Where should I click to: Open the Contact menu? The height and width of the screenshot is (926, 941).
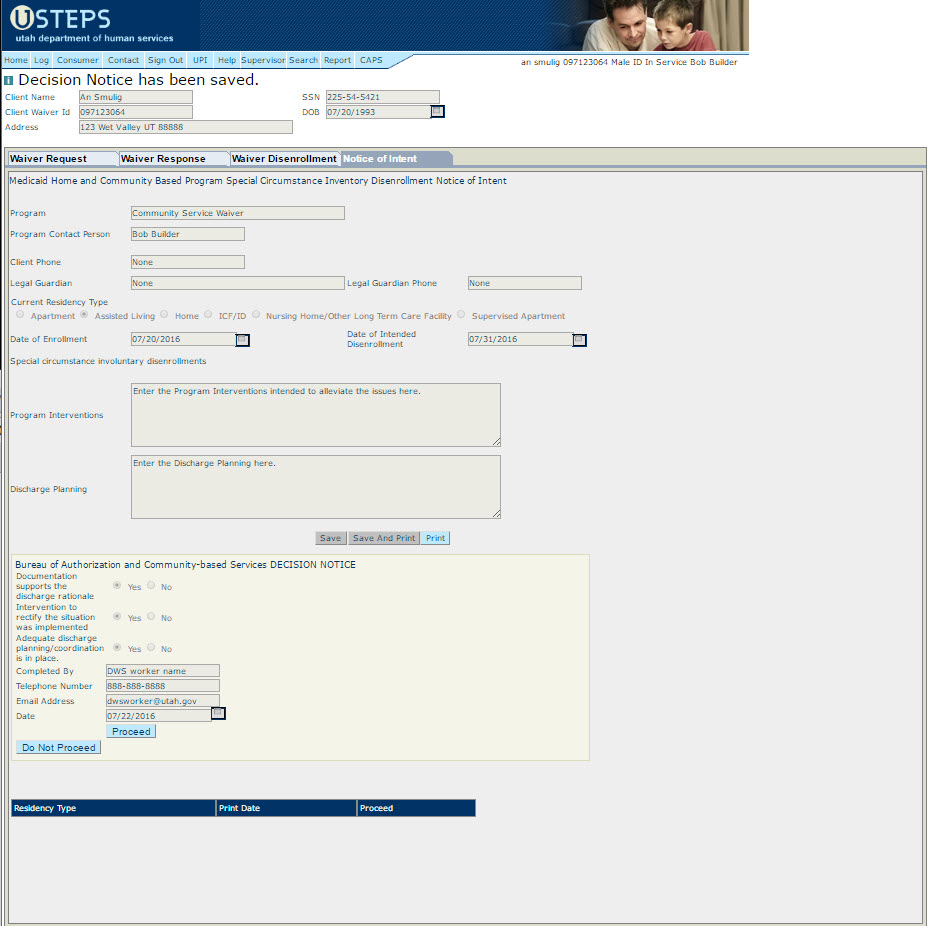[x=123, y=60]
